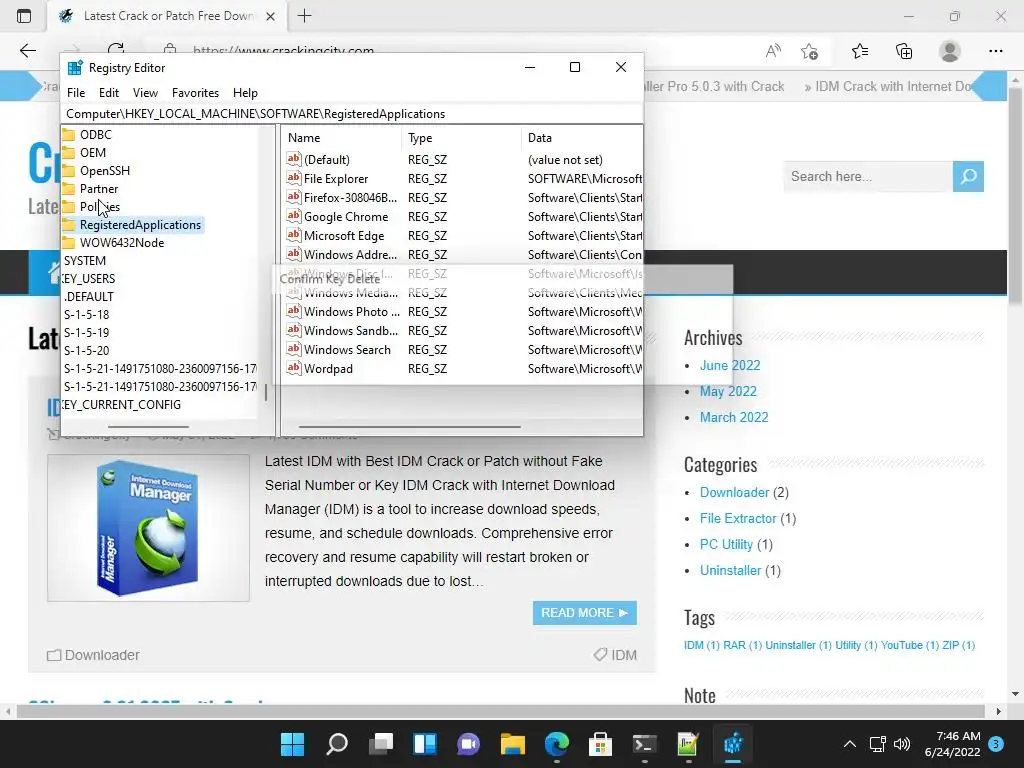Open the May 2022 archive link
Image resolution: width=1024 pixels, height=768 pixels.
pos(728,391)
